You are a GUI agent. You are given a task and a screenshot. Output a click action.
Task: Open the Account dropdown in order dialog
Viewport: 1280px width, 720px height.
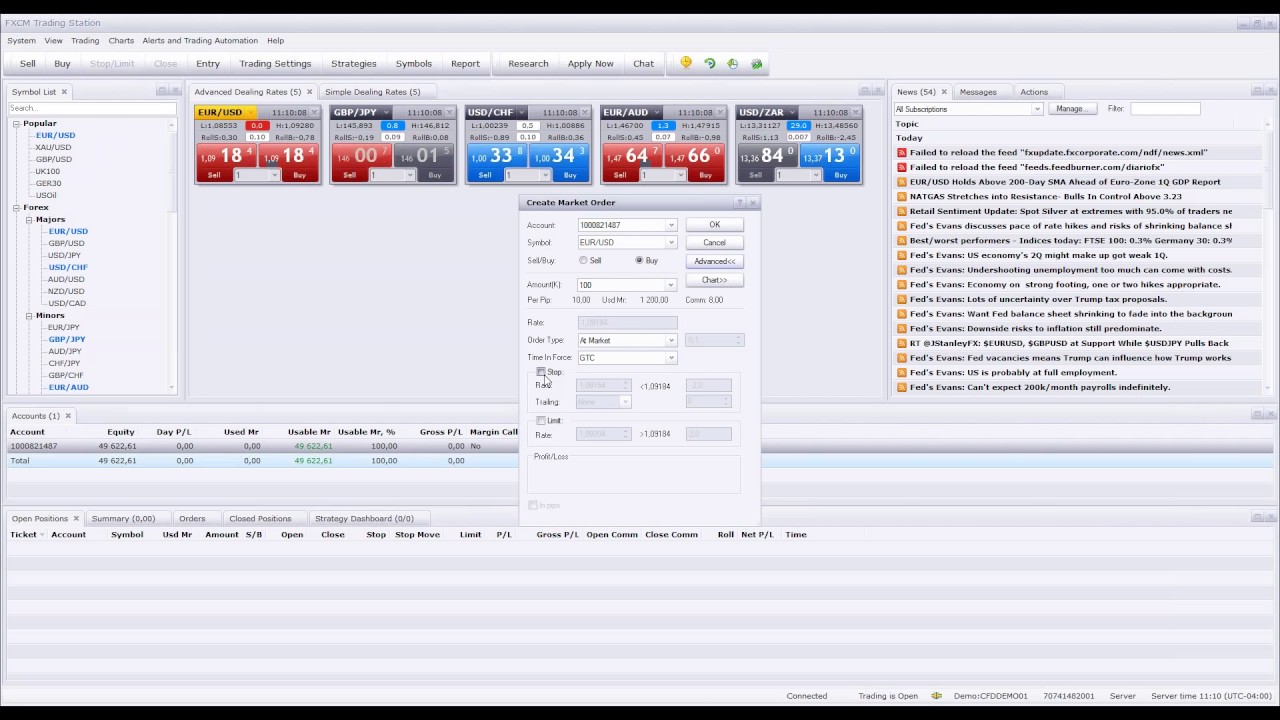[671, 225]
